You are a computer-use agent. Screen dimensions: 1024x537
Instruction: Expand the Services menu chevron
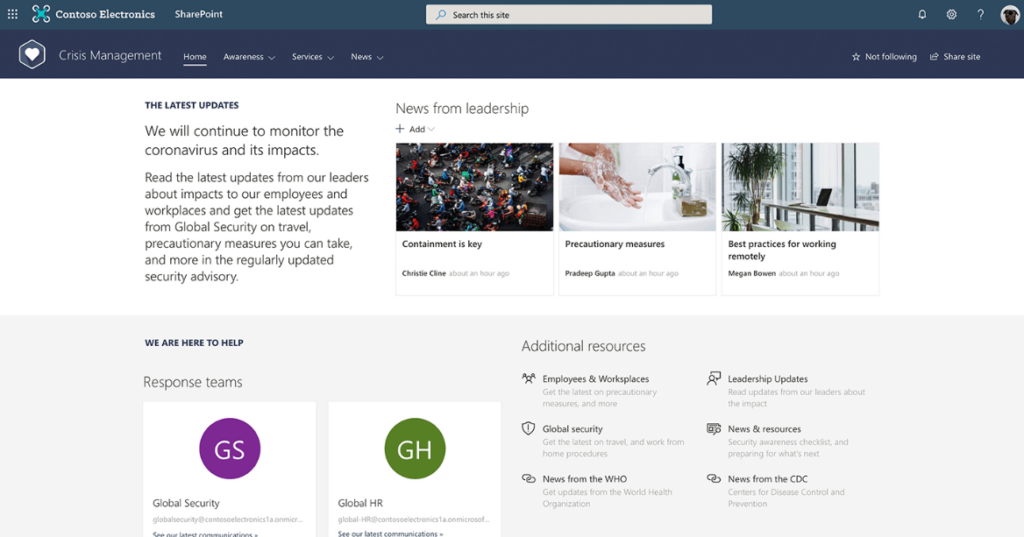pos(330,57)
